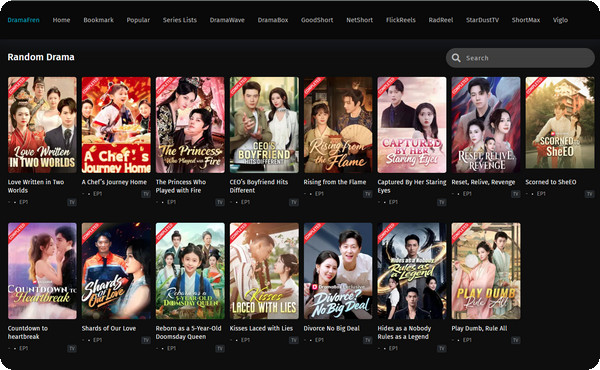
Task: Click the Divorce No Big Deal title link
Action: point(332,328)
